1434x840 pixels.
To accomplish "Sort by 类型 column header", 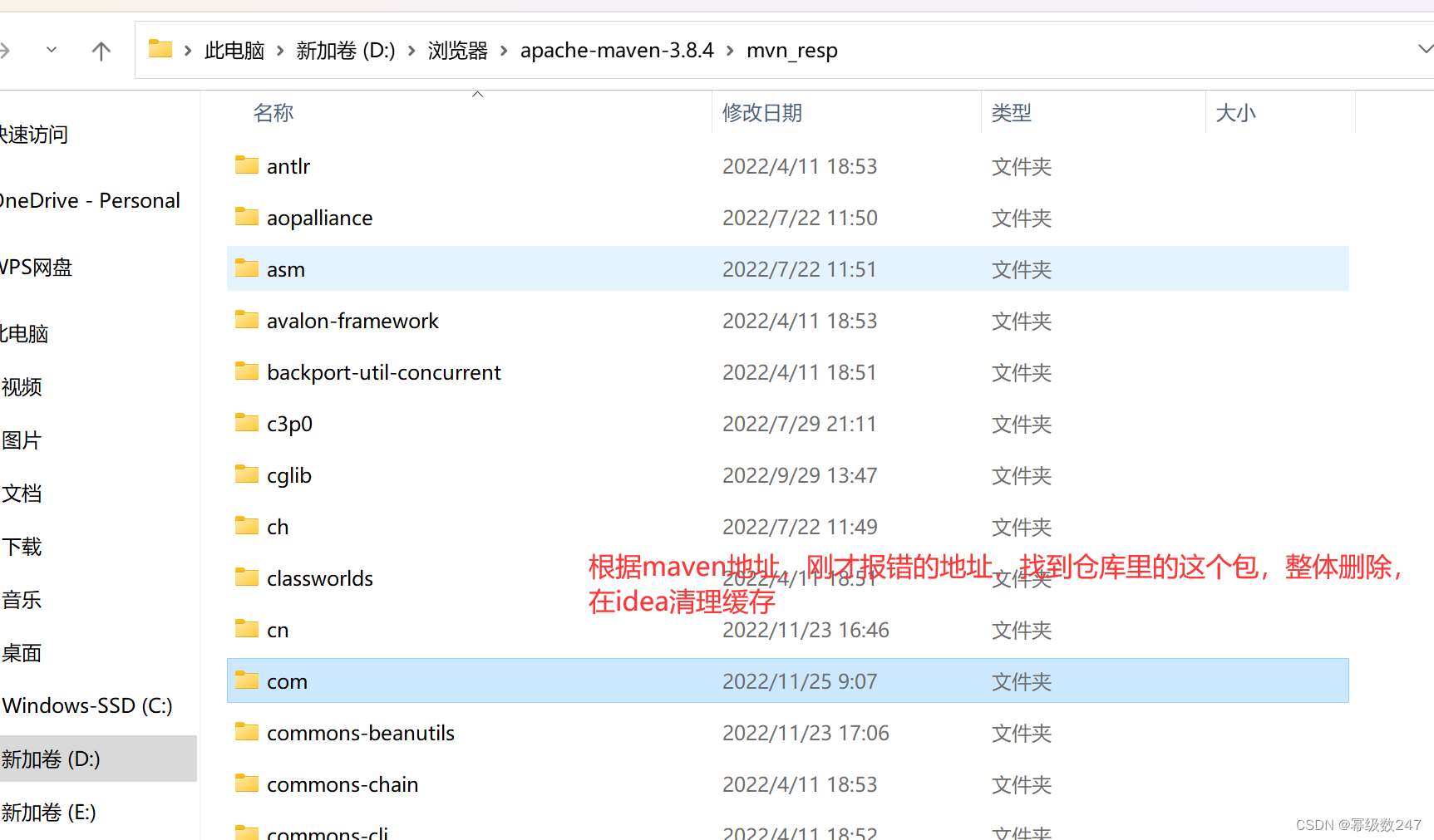I will click(x=1012, y=113).
